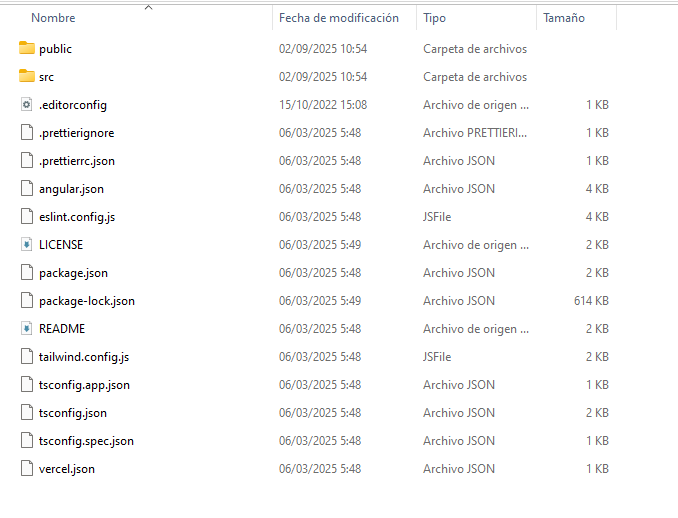Image resolution: width=678 pixels, height=518 pixels.
Task: Select the tsconfig.spec.json file
Action: pyautogui.click(x=86, y=440)
